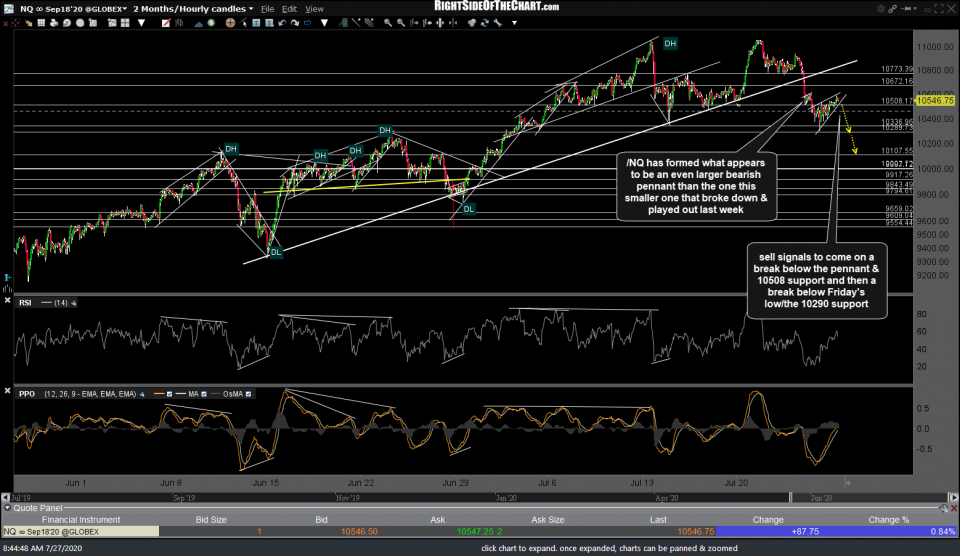Screen dimensions: 960x556
Task: Select the crosshair cursor tool
Action: pos(230,23)
